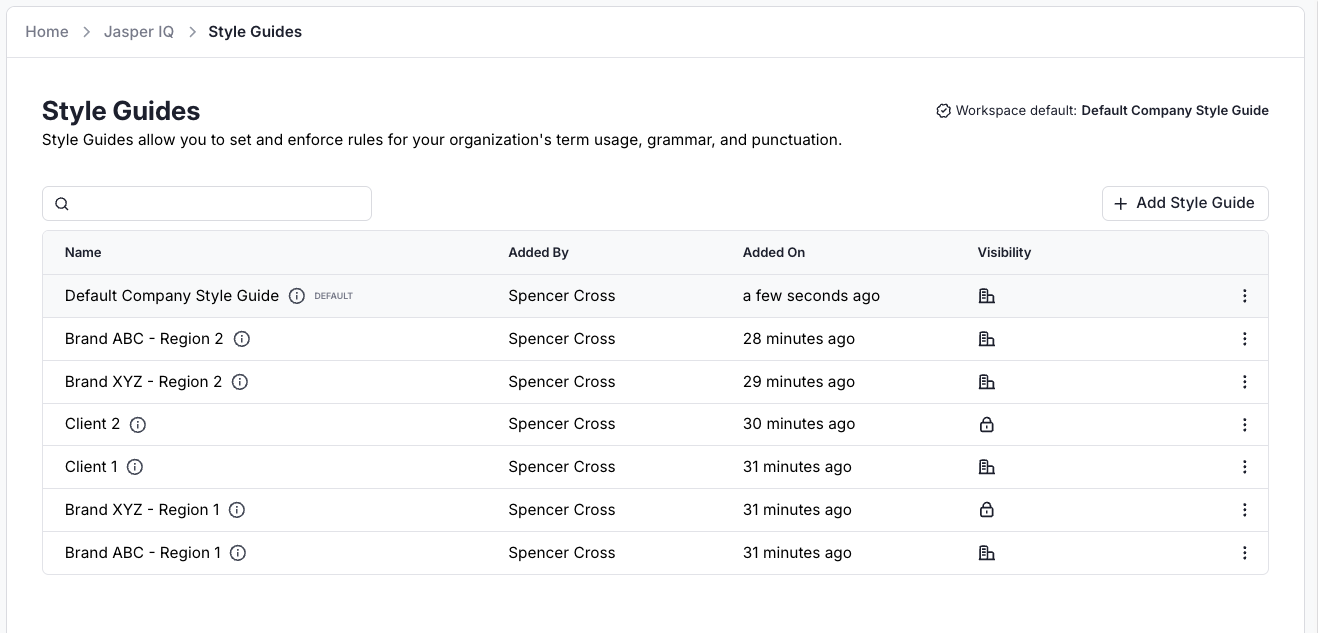Open the Client 2 style guide
The height and width of the screenshot is (633, 1318).
point(92,424)
